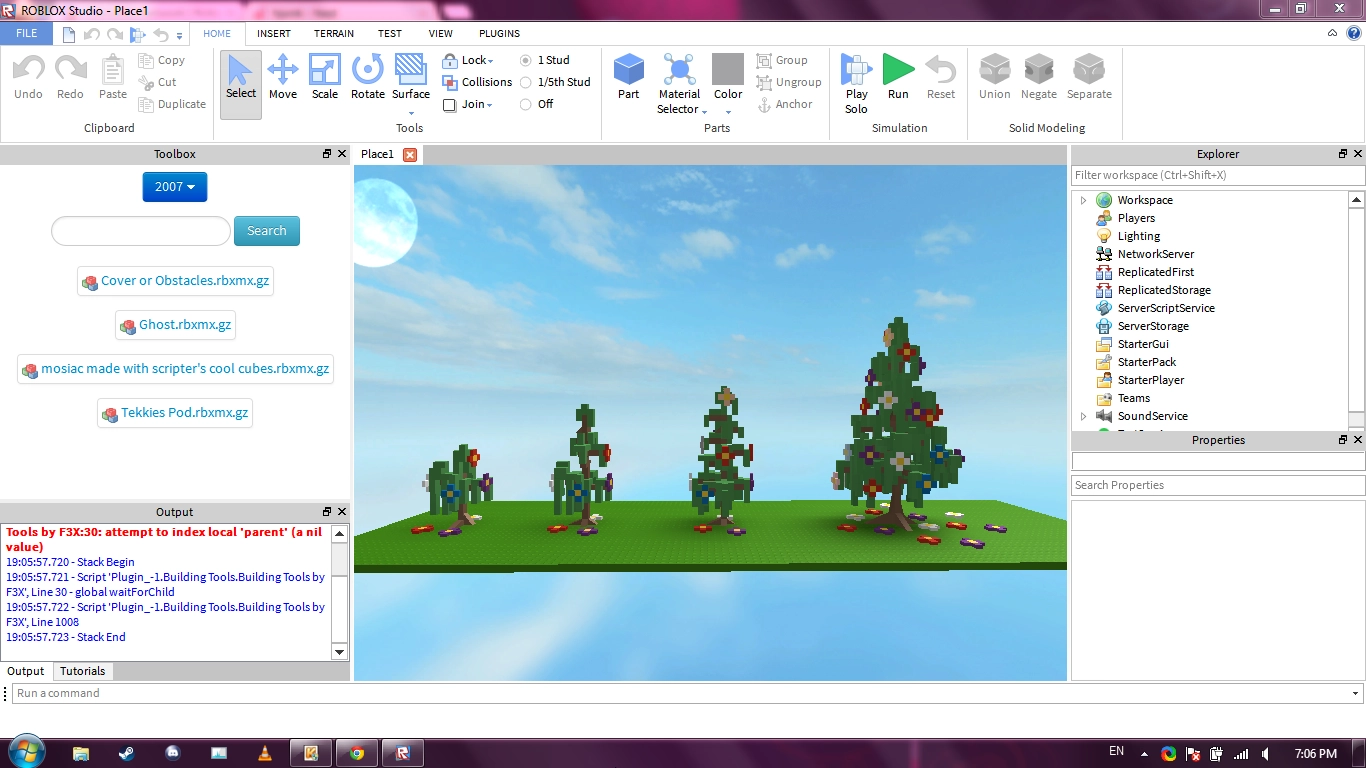The image size is (1366, 768).
Task: Switch to the VIEW ribbon tab
Action: [x=441, y=33]
